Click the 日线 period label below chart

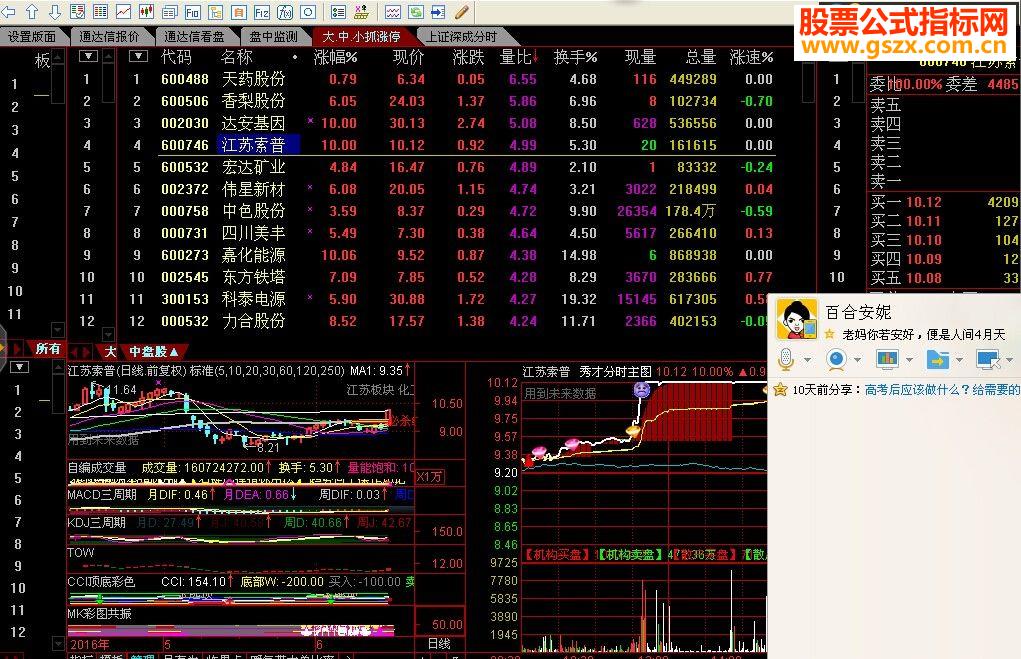pyautogui.click(x=439, y=643)
